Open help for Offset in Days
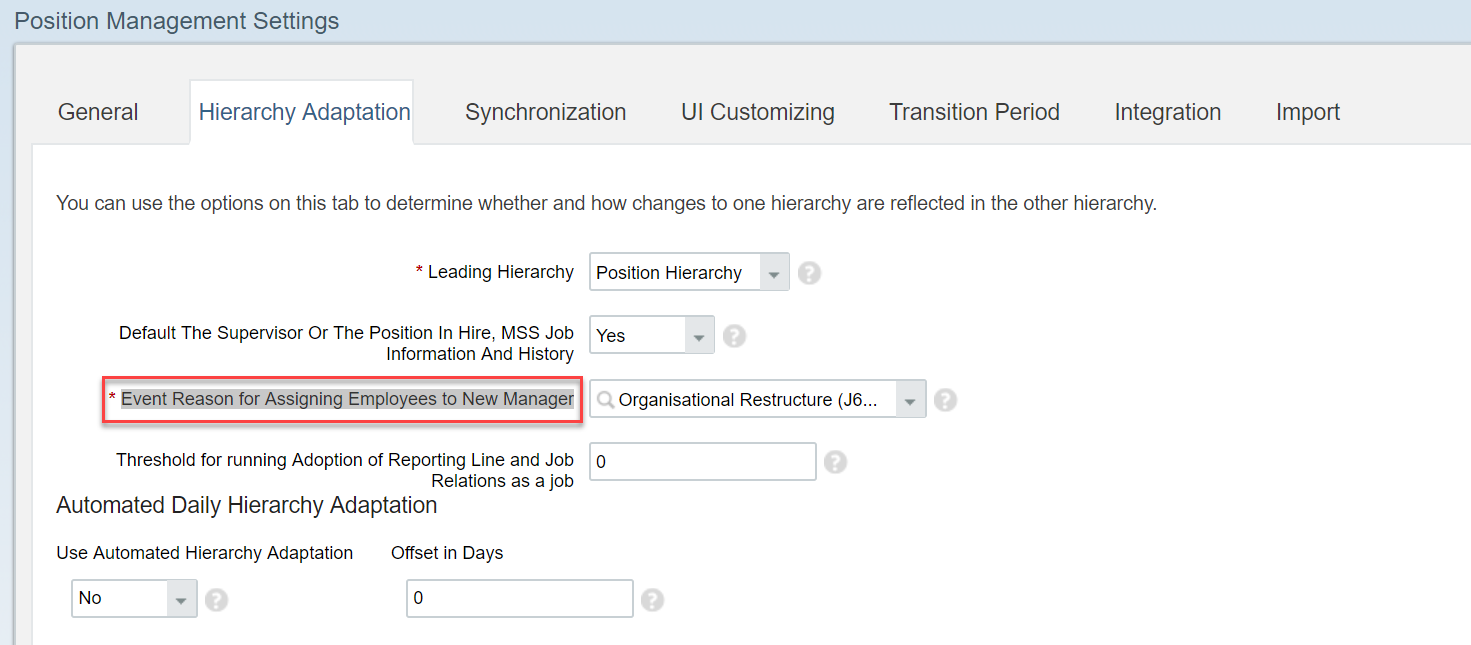The height and width of the screenshot is (645, 1471). point(652,599)
